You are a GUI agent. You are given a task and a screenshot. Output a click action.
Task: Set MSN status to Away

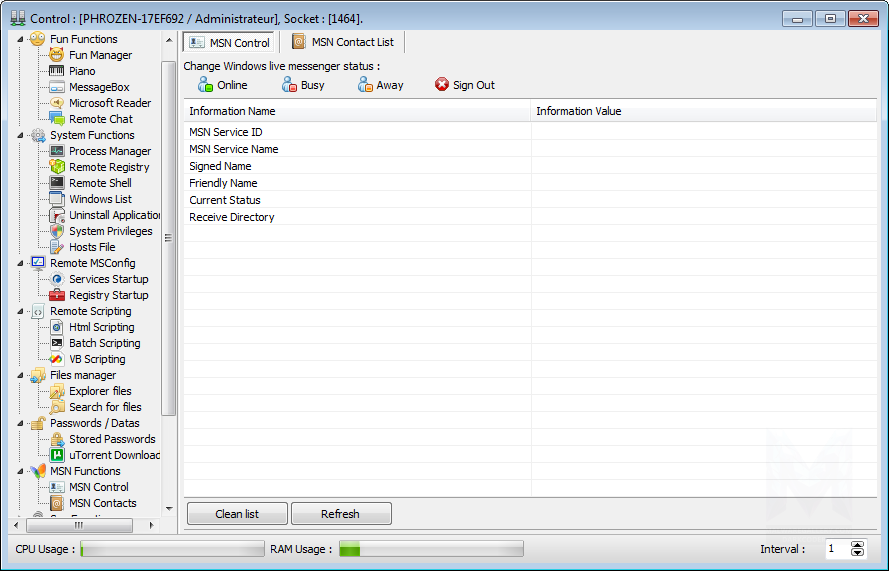(x=380, y=85)
